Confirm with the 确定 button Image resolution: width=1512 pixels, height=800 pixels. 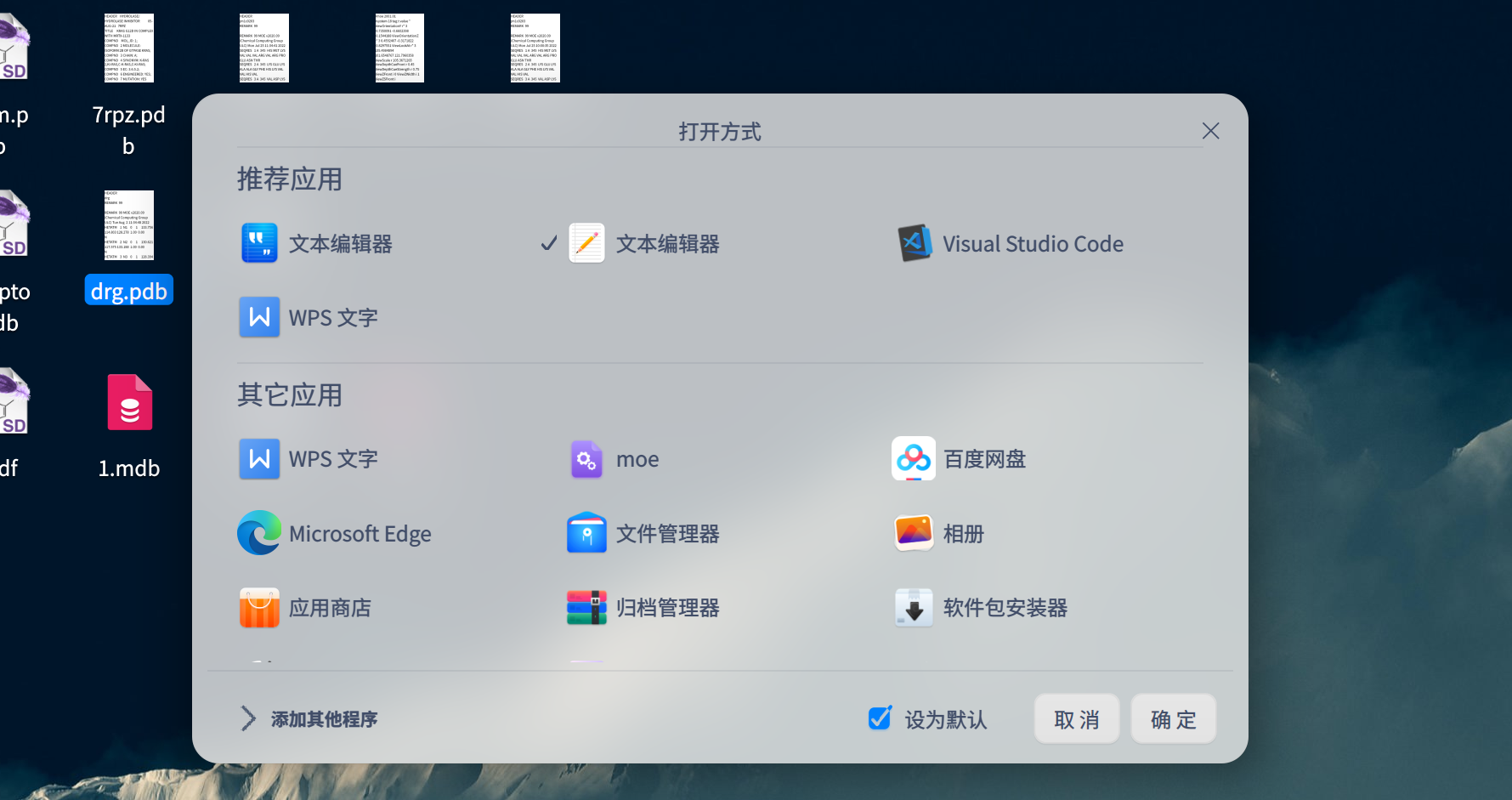pyautogui.click(x=1174, y=719)
